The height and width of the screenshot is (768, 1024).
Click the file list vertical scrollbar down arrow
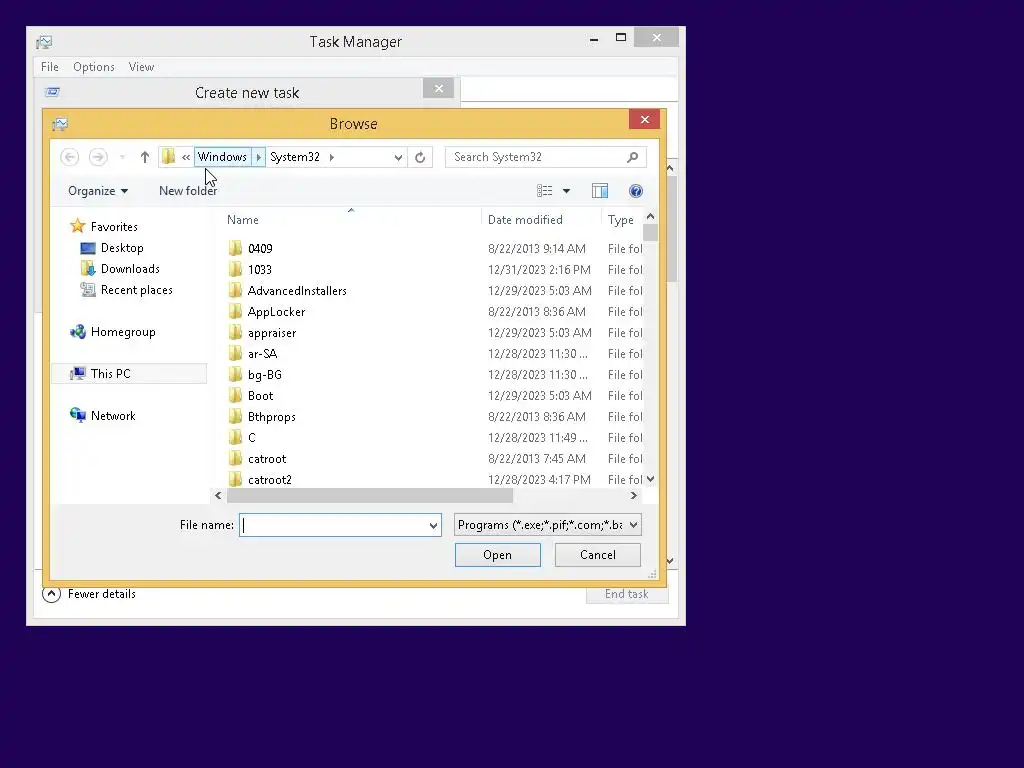(650, 479)
